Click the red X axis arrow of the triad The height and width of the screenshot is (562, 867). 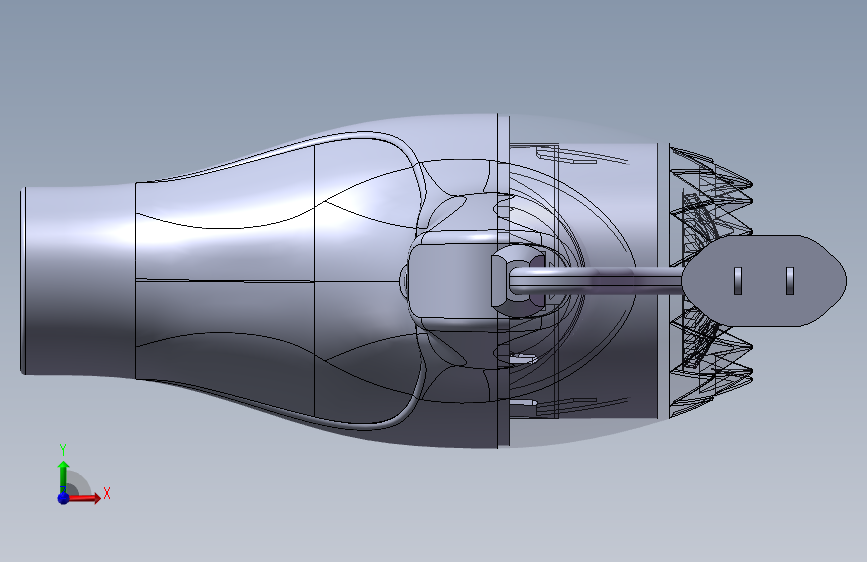85,498
